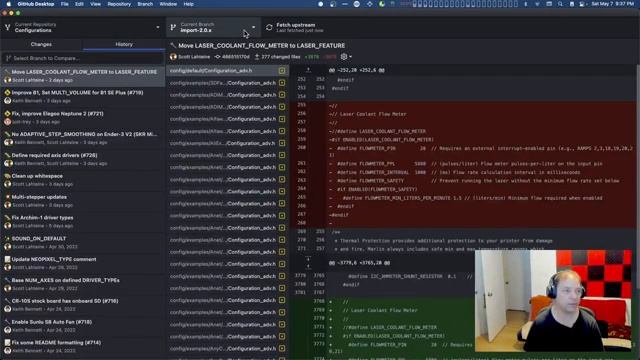Screen dimensions: 640x360
Task: Expand collapsed lines at hunk @@ -3779,6 +3765,20
Action: [308, 262]
